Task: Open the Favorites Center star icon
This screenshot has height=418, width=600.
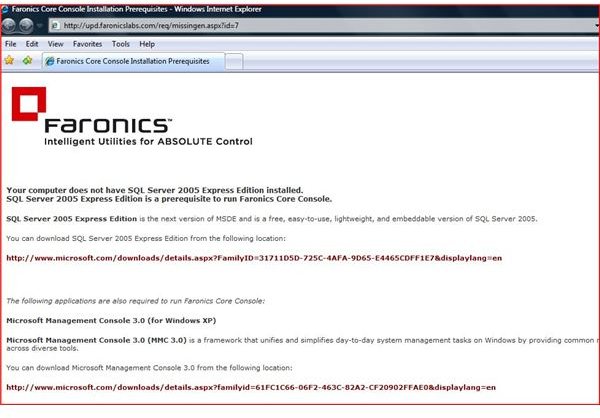Action: pos(9,60)
